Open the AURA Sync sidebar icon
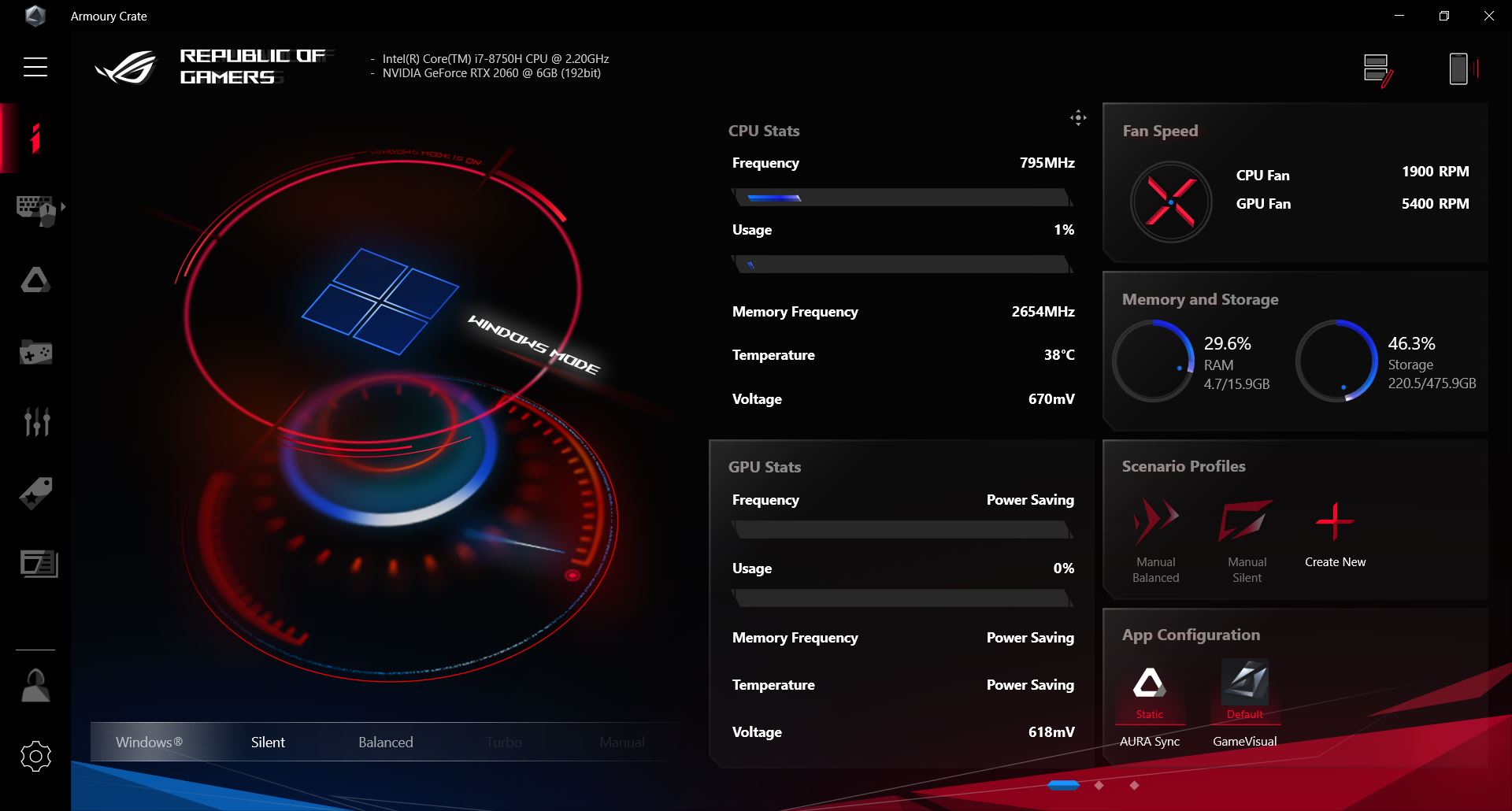Viewport: 1512px width, 811px height. (x=35, y=280)
